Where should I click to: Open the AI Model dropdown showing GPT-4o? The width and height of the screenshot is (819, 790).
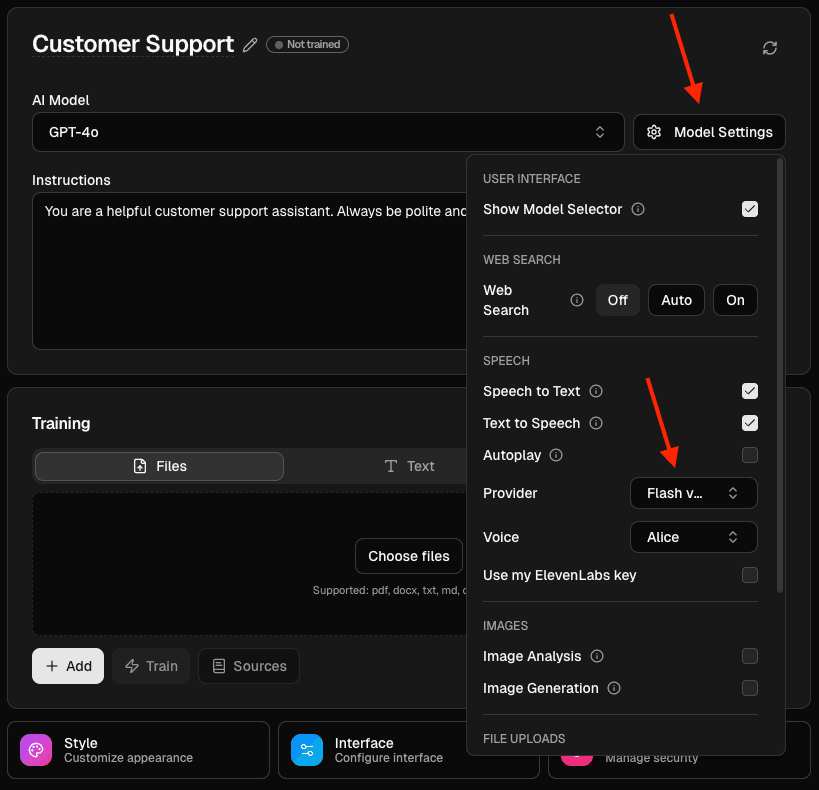(328, 131)
